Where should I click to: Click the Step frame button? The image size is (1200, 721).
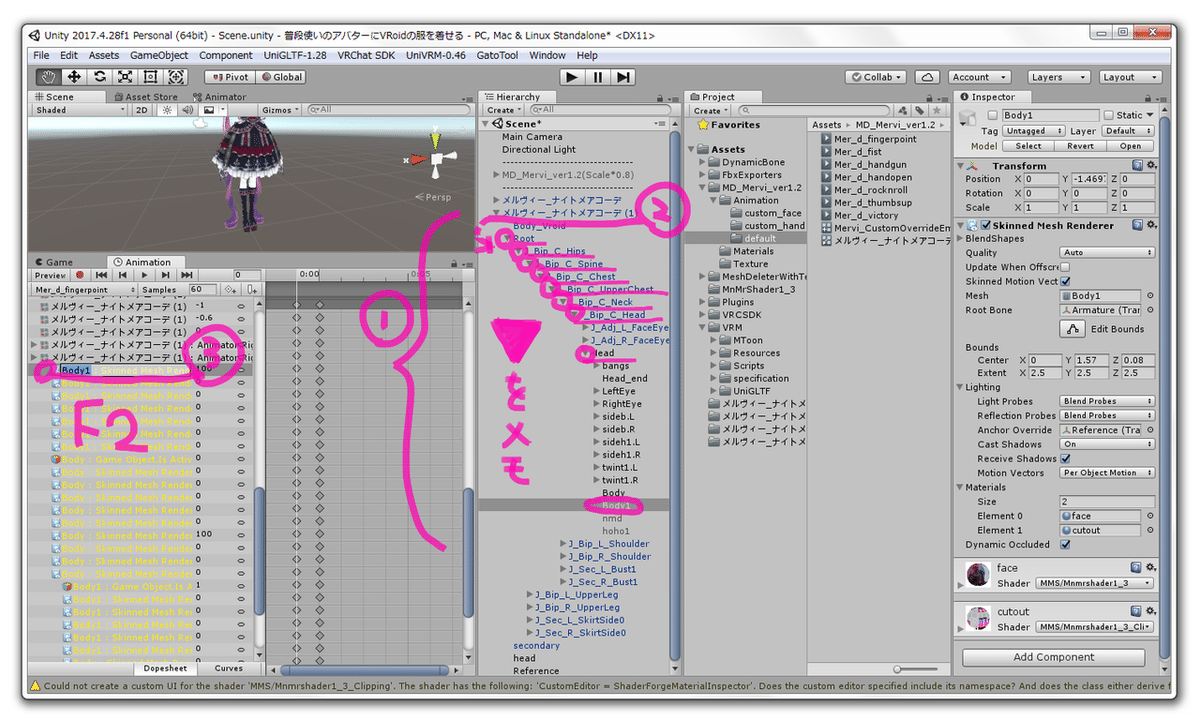(x=623, y=77)
